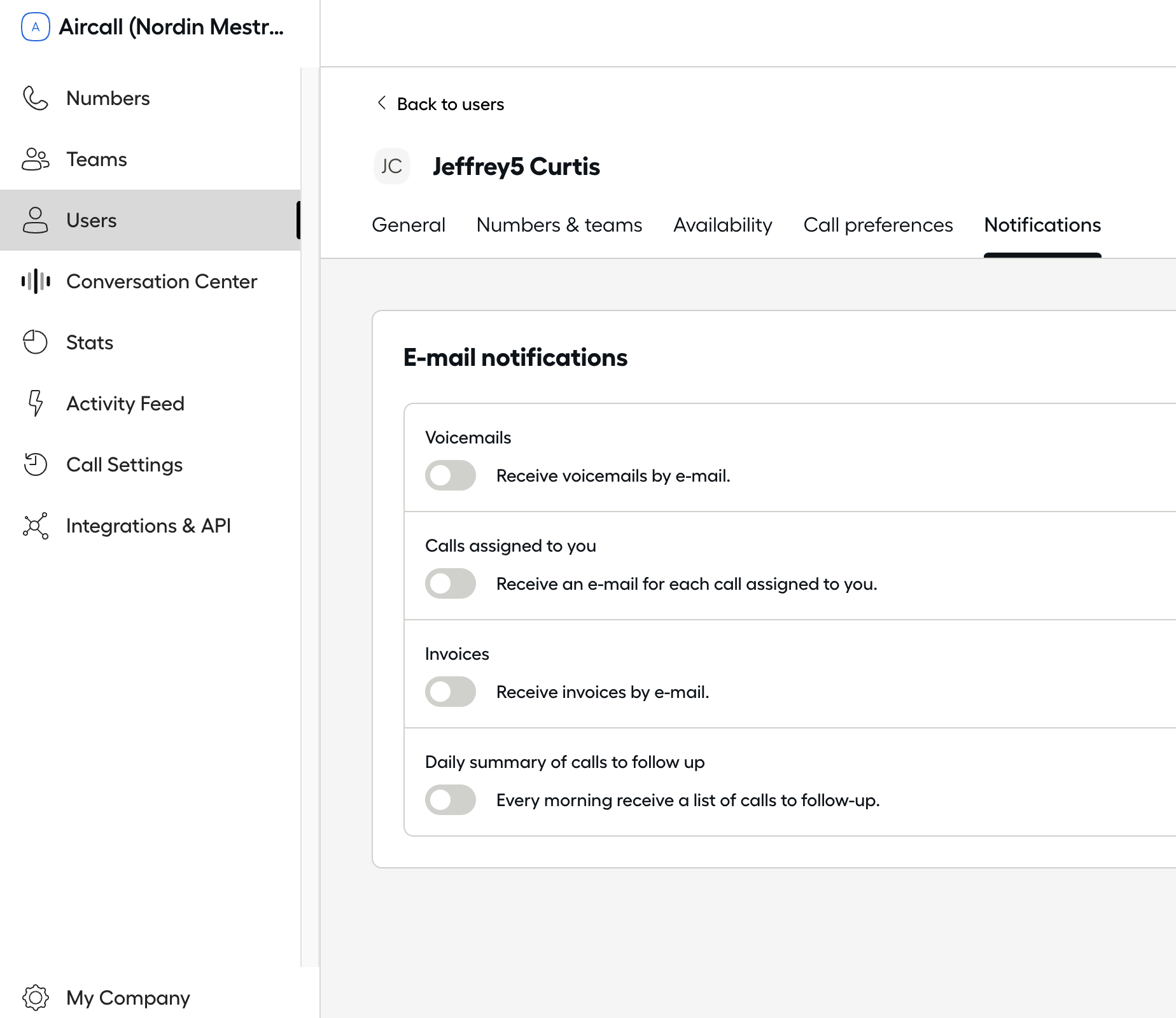Viewport: 1176px width, 1018px height.
Task: Click the JC avatar badge
Action: pos(392,166)
